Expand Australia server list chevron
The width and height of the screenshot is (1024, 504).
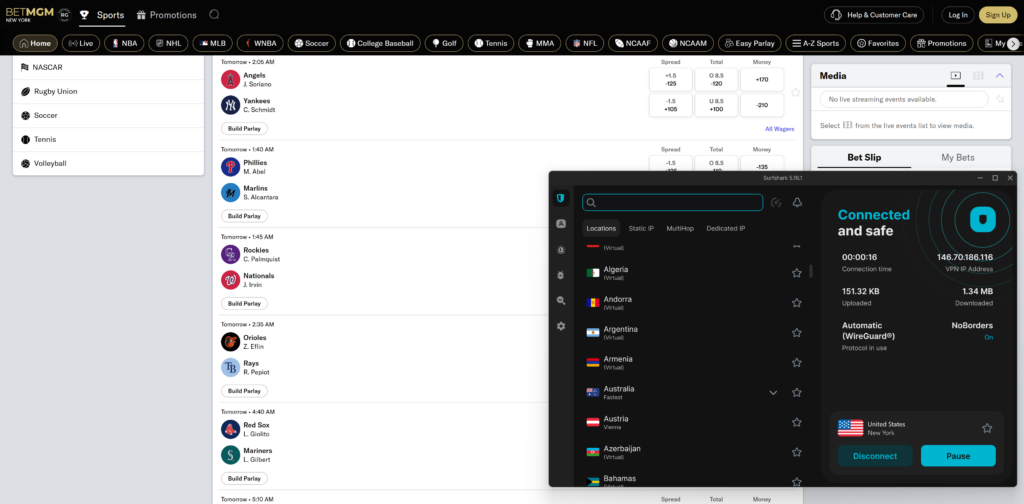pyautogui.click(x=773, y=393)
